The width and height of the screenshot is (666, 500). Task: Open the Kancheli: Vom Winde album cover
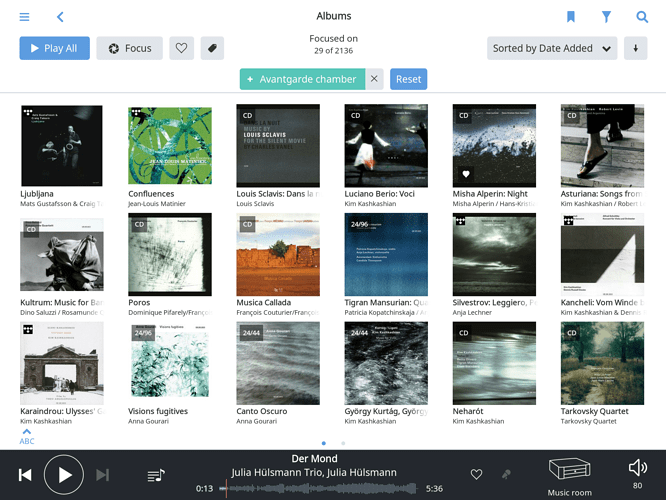(x=602, y=254)
